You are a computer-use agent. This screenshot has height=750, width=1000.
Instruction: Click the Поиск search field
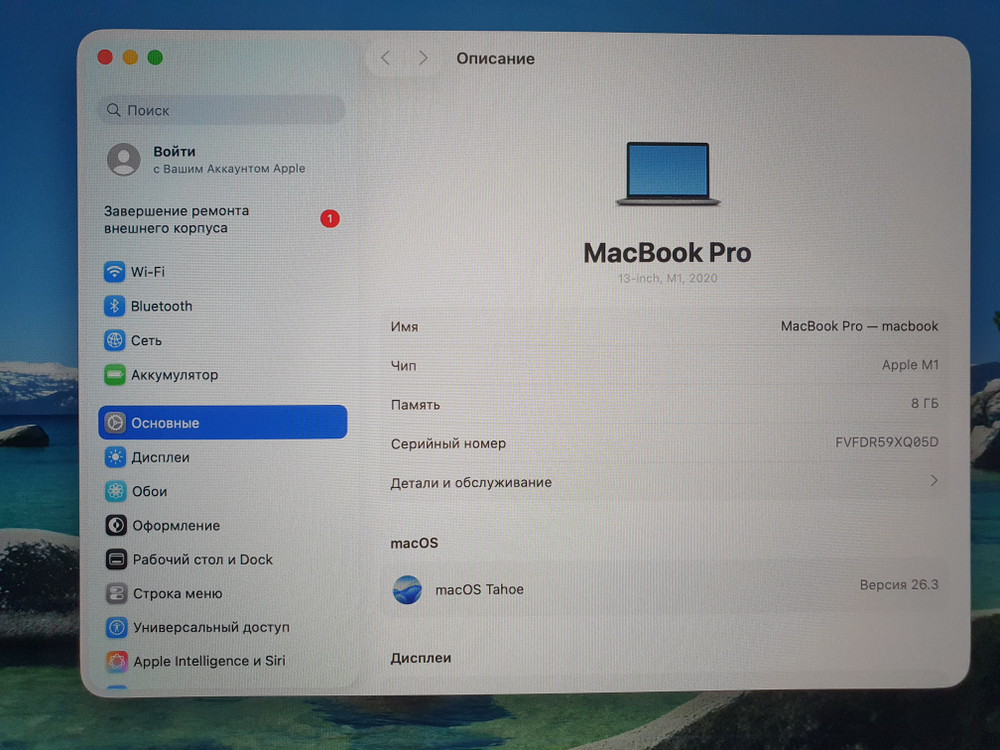pyautogui.click(x=222, y=110)
